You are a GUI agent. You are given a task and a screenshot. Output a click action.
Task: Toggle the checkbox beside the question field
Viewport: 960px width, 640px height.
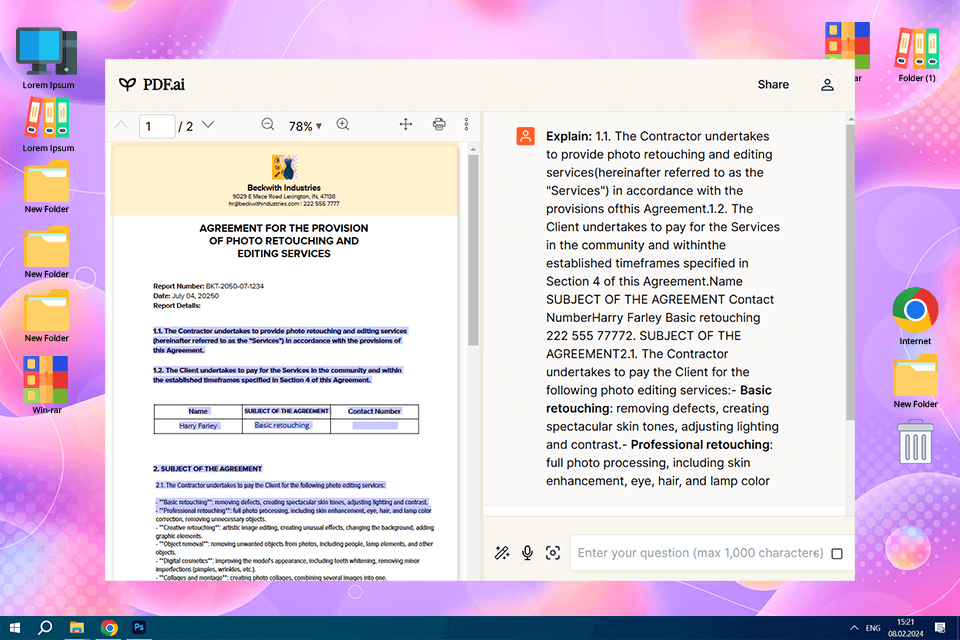(x=837, y=554)
